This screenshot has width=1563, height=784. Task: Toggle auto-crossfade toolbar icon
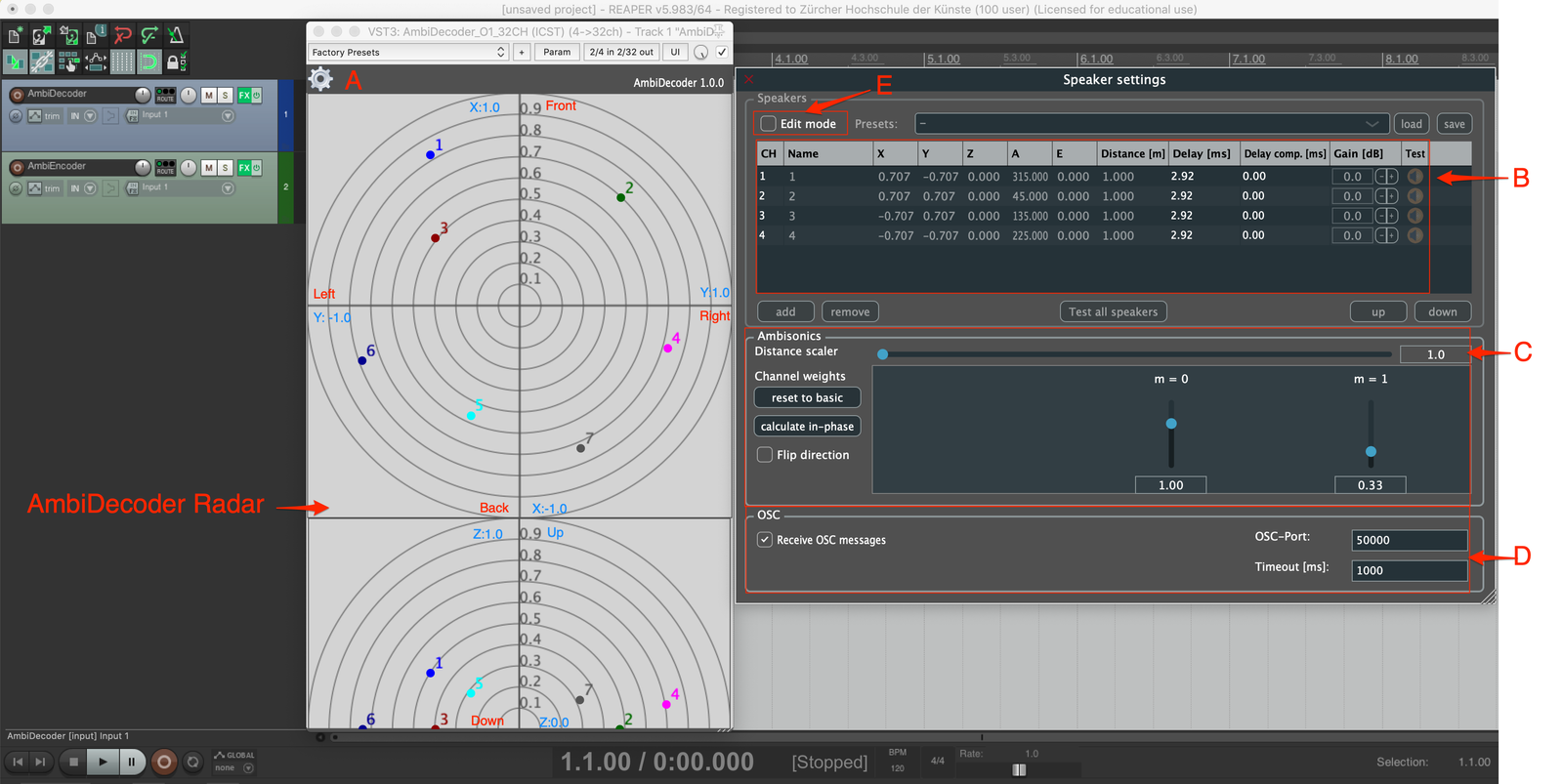16,62
